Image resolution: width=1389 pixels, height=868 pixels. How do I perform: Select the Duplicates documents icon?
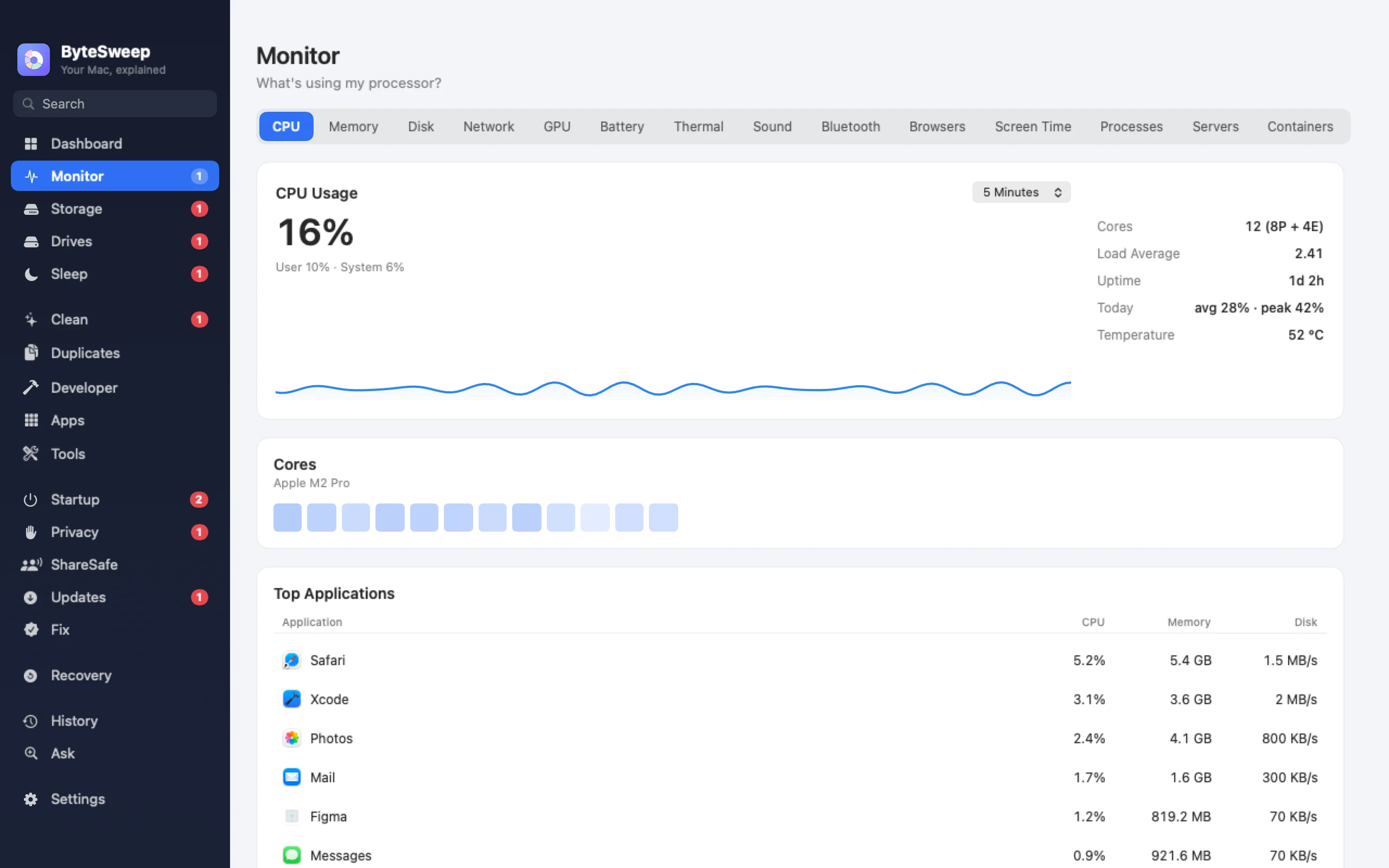click(31, 353)
